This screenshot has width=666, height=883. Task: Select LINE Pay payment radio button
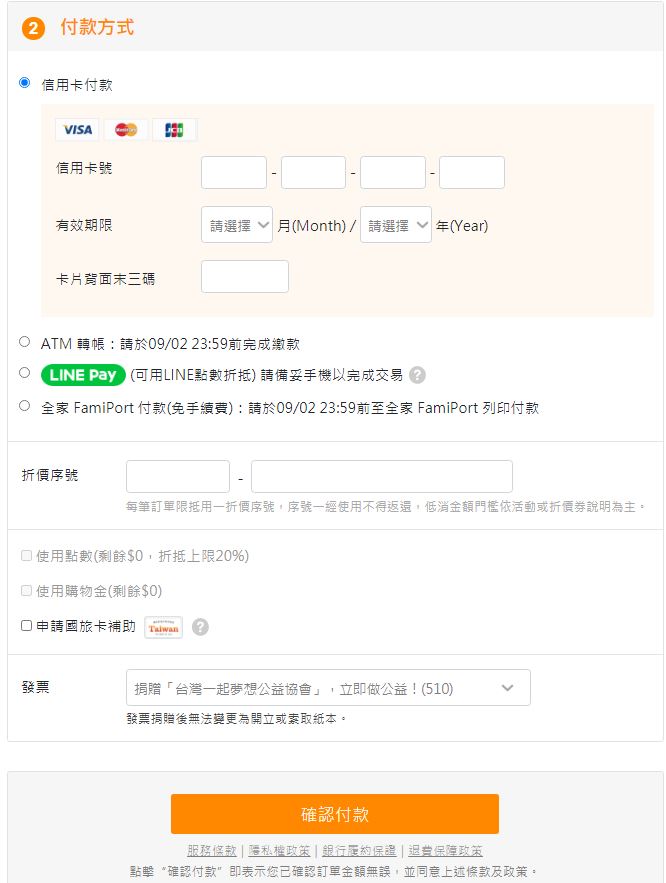coord(25,373)
